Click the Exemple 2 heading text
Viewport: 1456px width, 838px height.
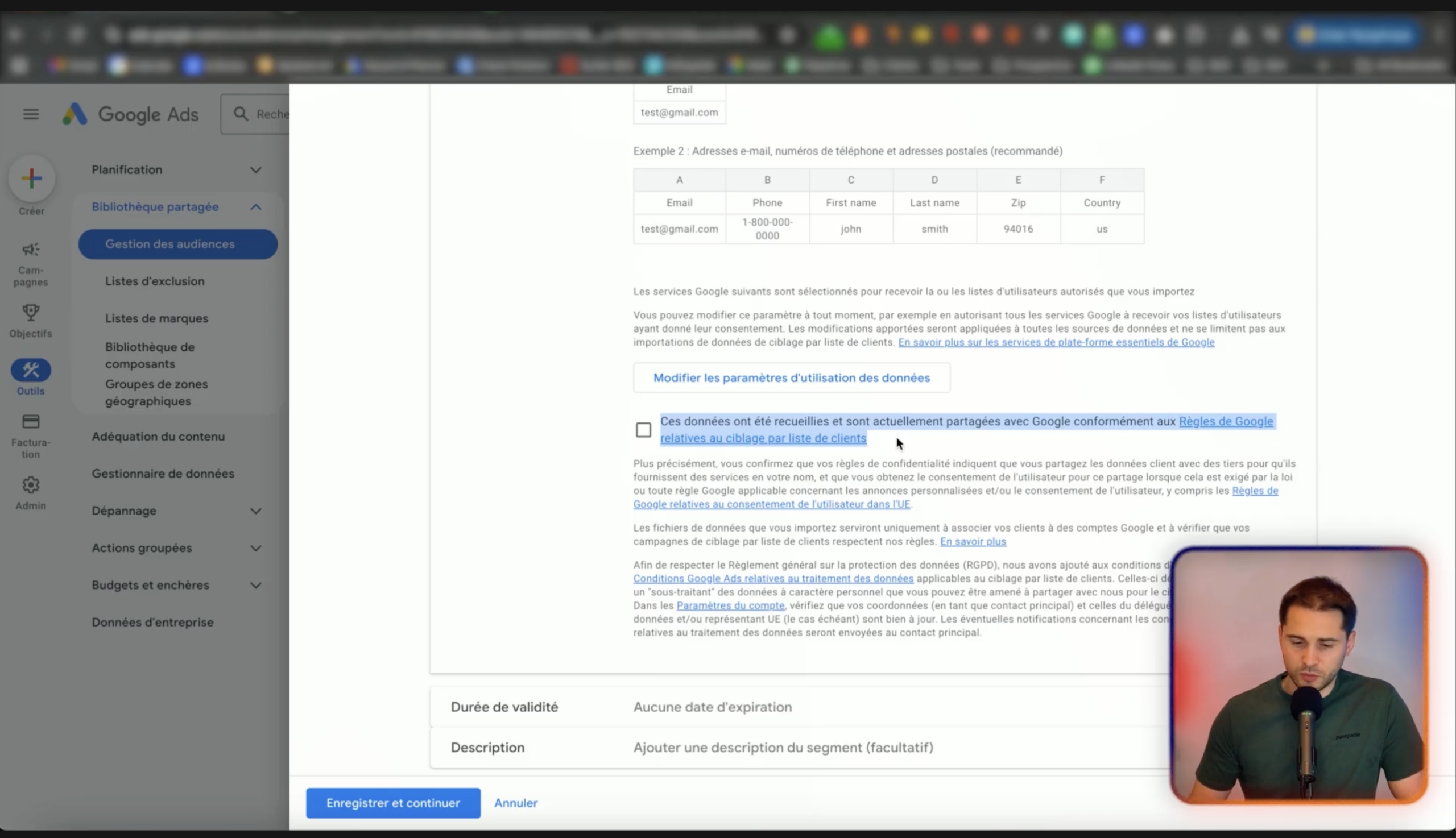click(847, 151)
